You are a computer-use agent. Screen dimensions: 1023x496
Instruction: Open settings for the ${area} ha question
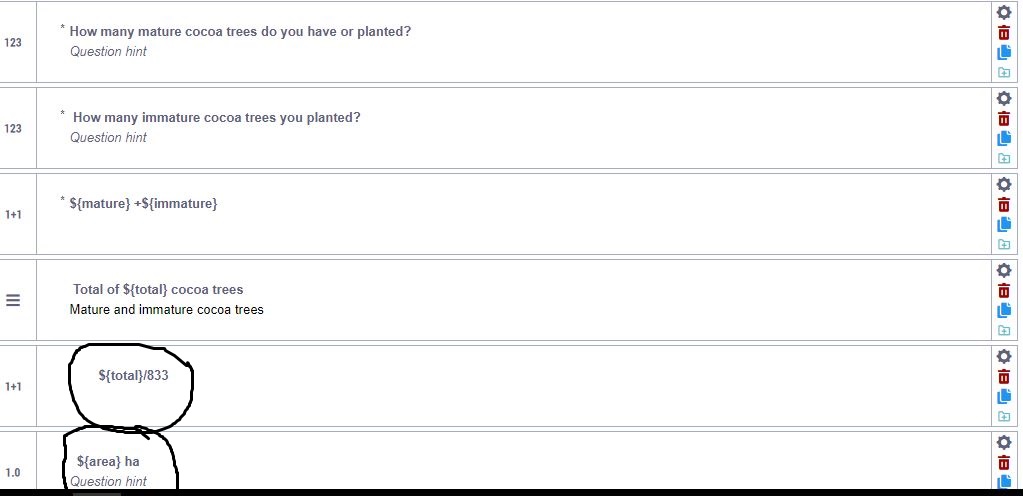tap(1004, 442)
